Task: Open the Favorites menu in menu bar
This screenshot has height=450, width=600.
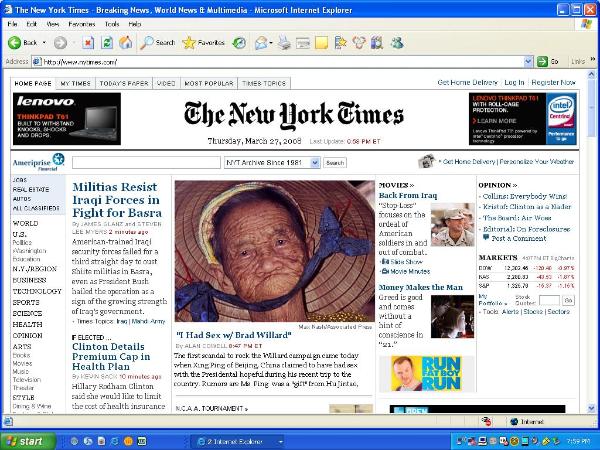Action: click(81, 23)
